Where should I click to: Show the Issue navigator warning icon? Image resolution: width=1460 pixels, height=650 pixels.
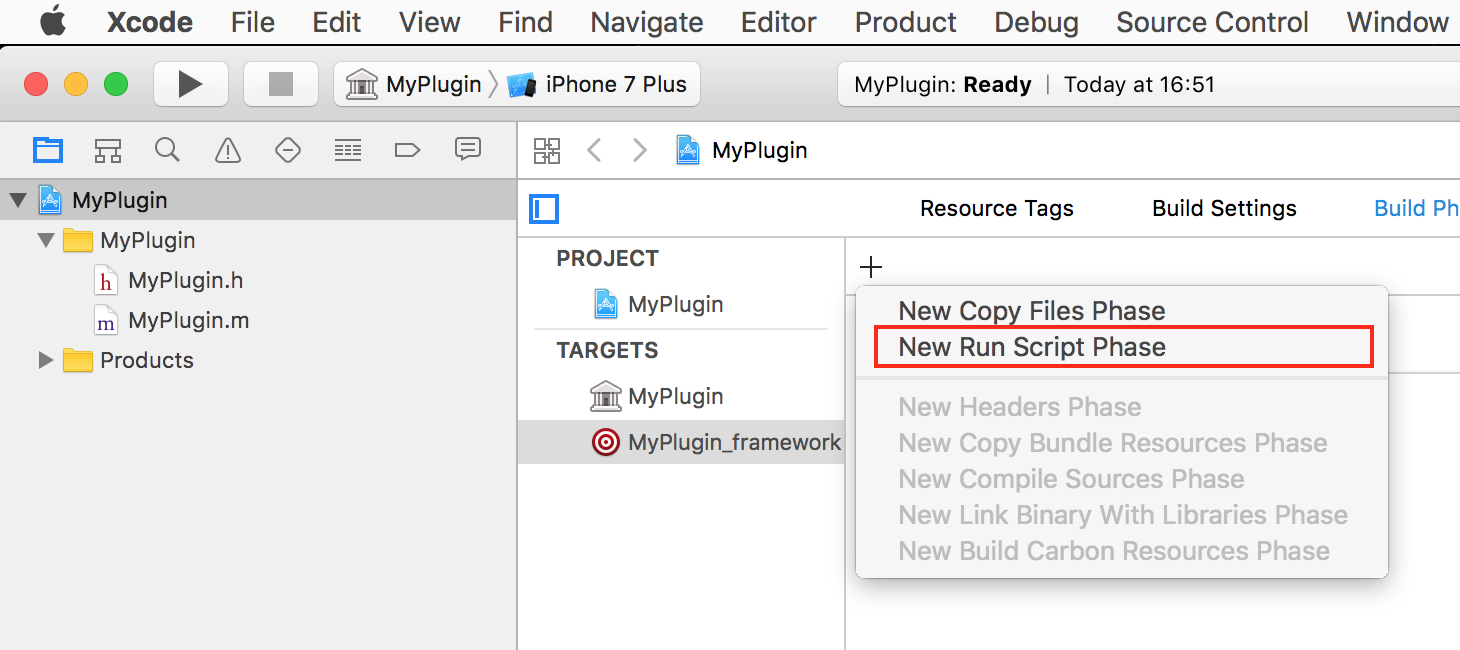[228, 151]
